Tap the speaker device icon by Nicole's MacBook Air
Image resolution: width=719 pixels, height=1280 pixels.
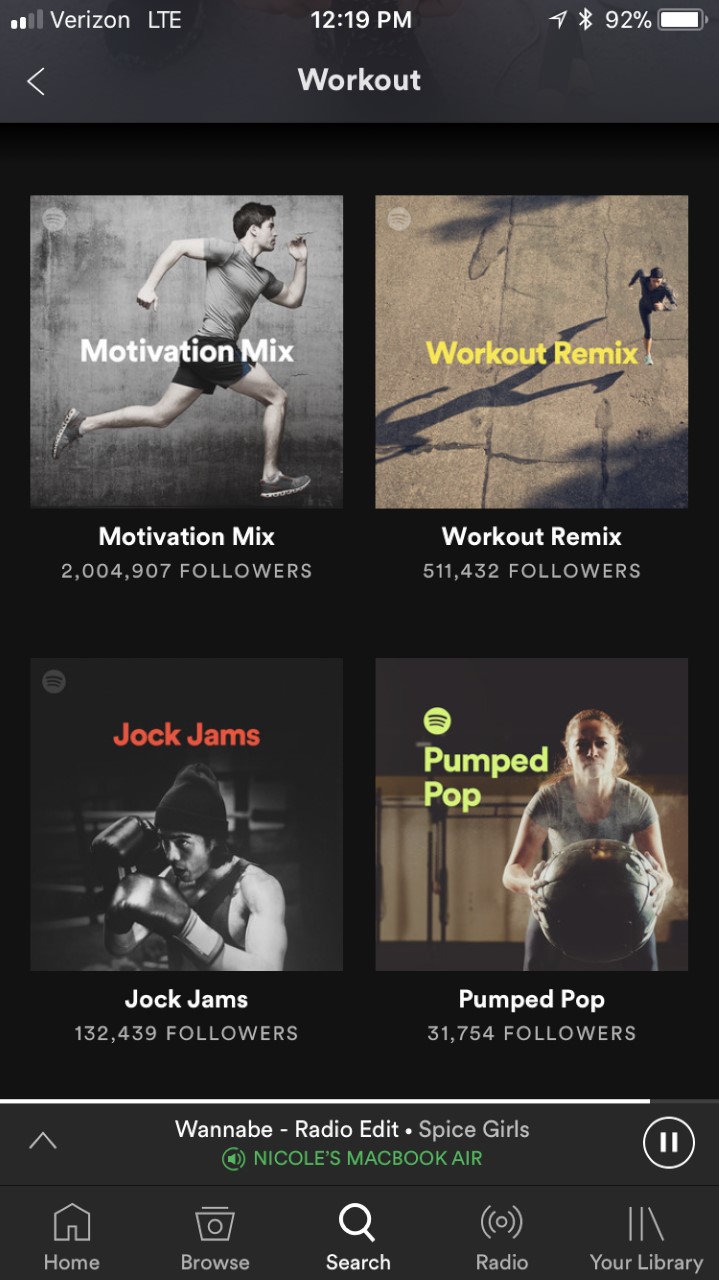click(x=233, y=1159)
